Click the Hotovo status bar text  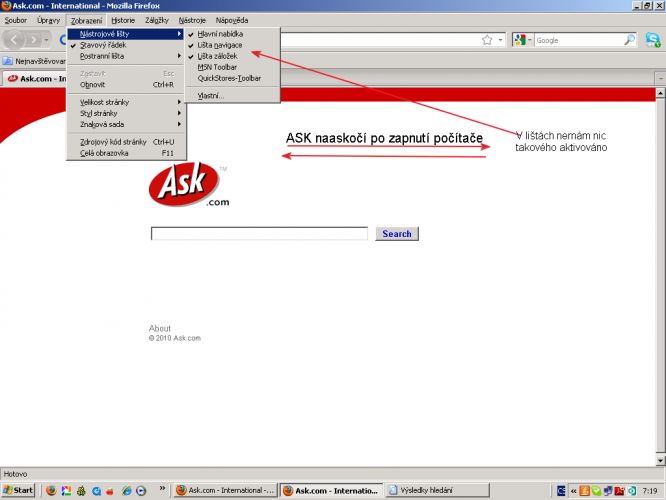(x=15, y=474)
